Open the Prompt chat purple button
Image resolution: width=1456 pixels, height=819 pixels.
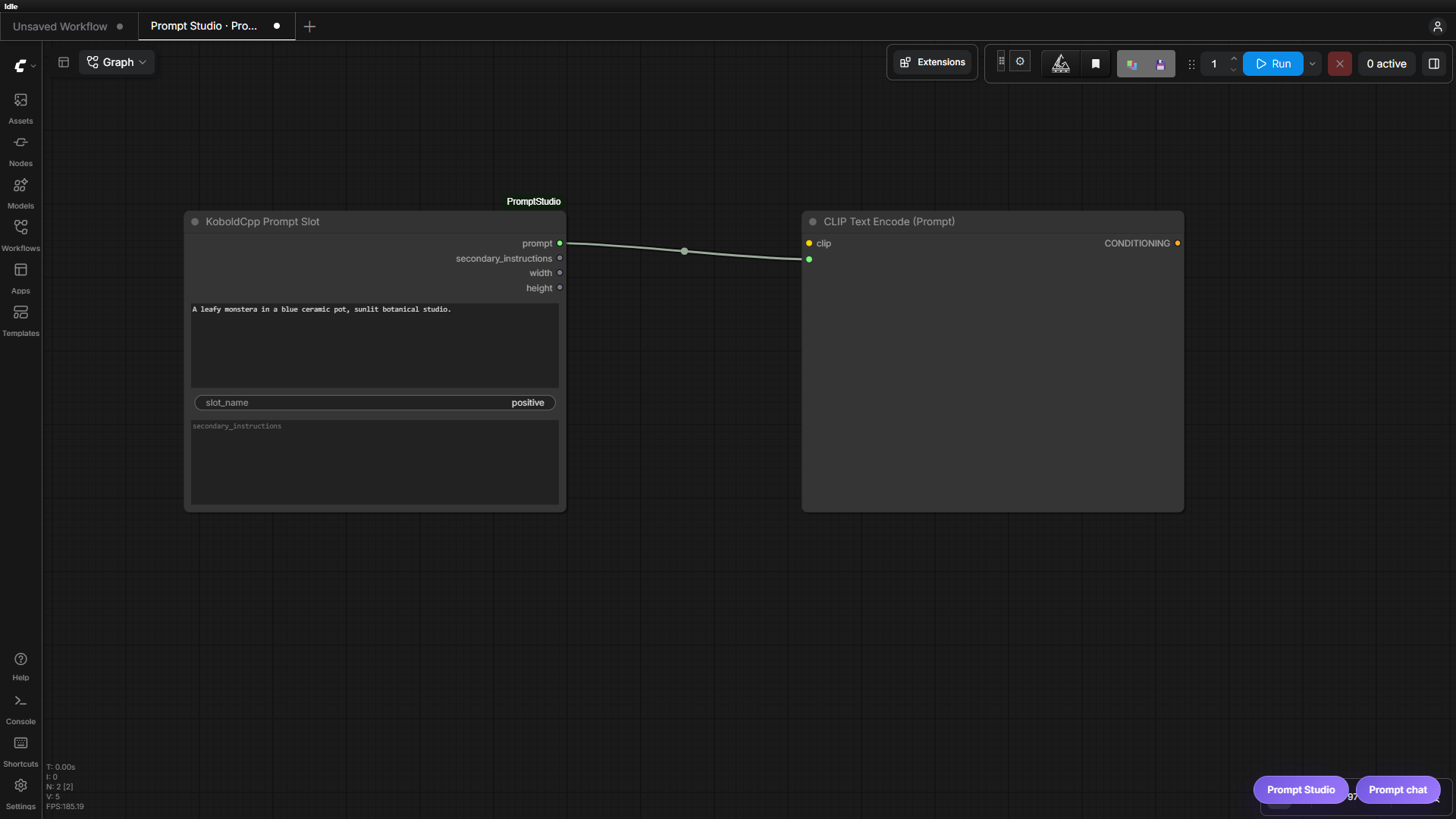tap(1398, 789)
